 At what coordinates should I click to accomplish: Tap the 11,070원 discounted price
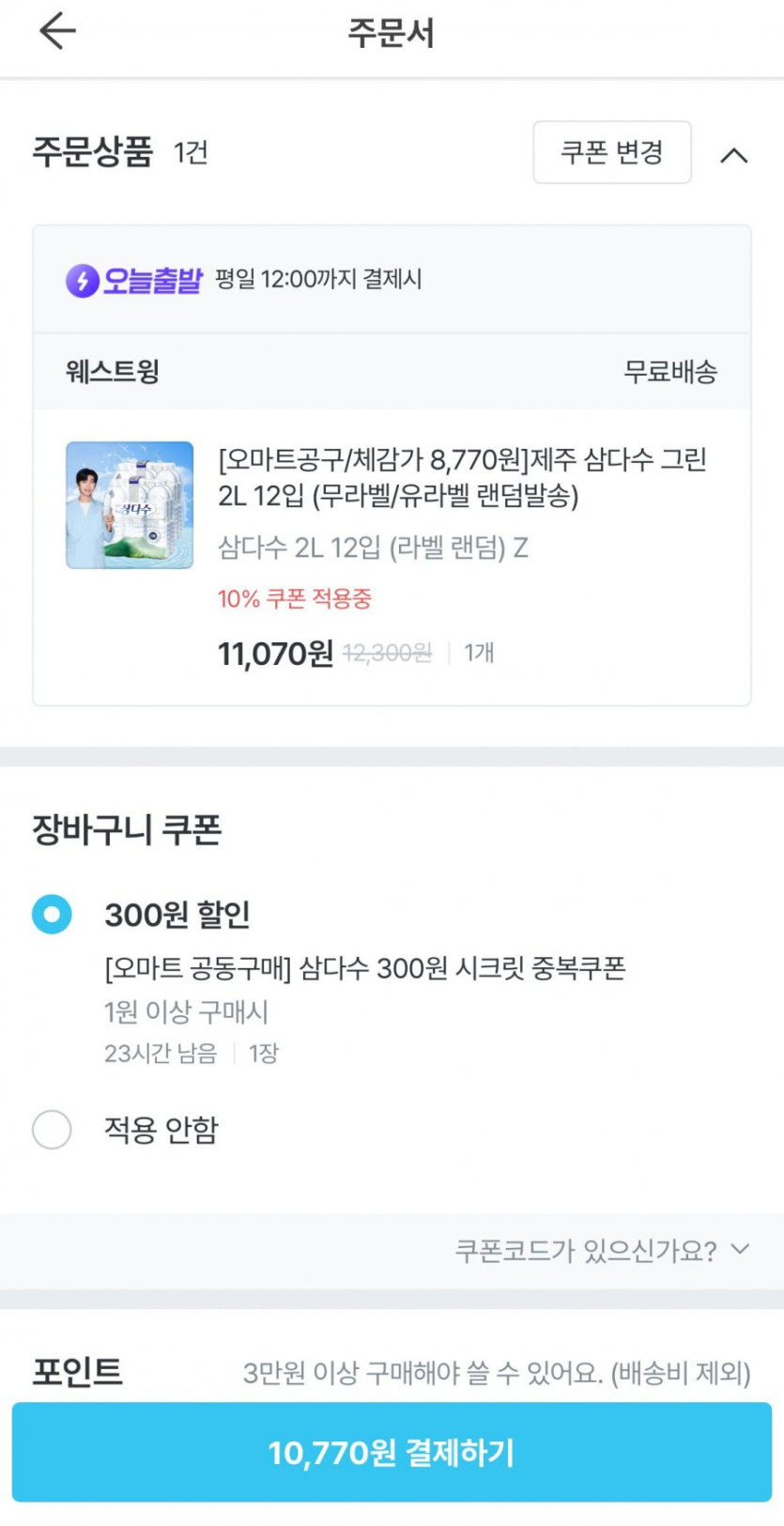[275, 654]
